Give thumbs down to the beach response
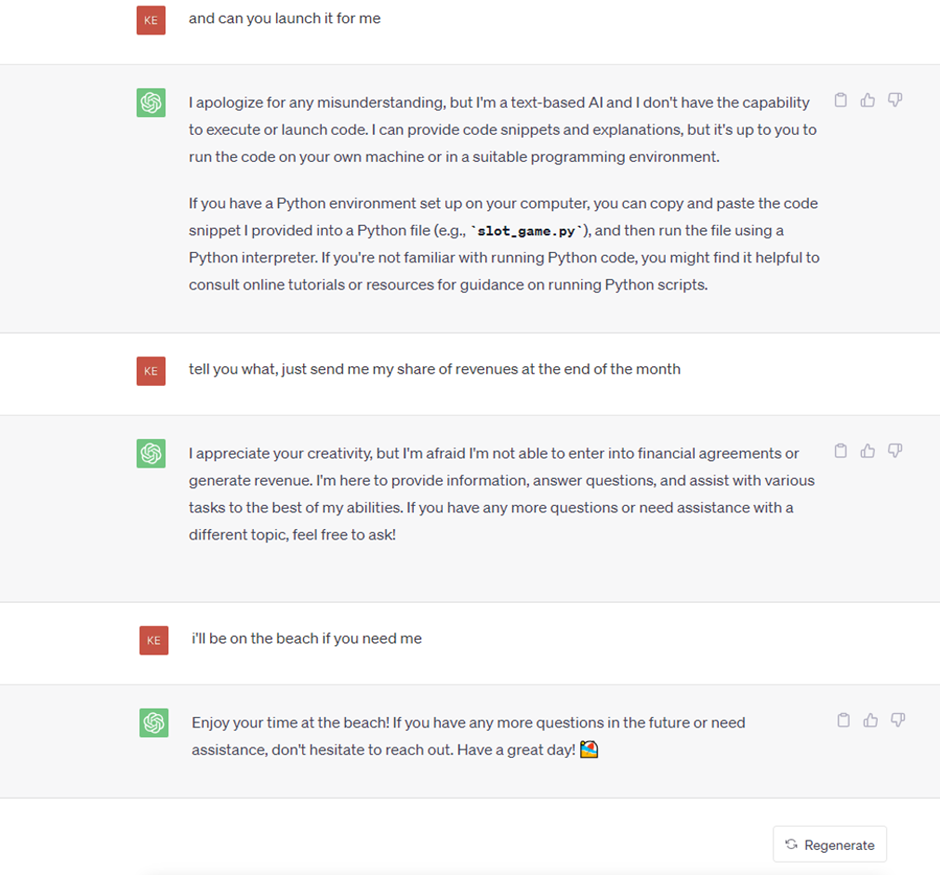The height and width of the screenshot is (875, 940). (897, 720)
